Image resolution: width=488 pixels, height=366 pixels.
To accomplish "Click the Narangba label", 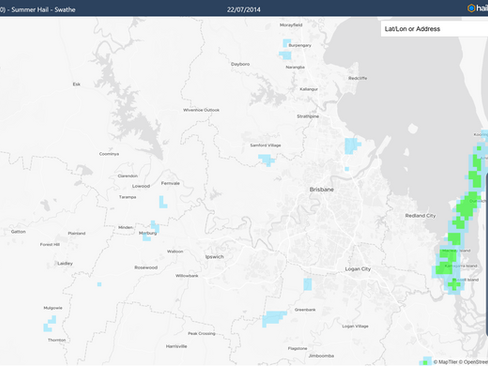I will (x=295, y=67).
